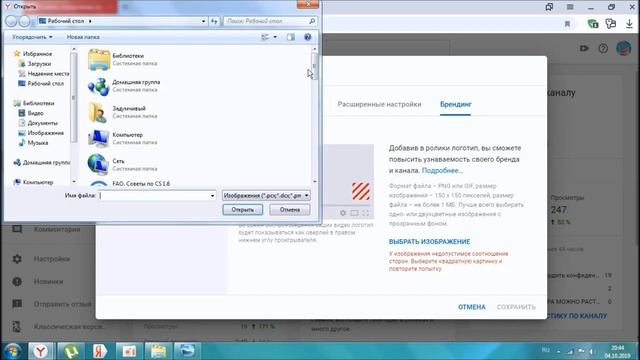This screenshot has width=640, height=360.
Task: Select Изображения under Библиотеки
Action: (41, 133)
